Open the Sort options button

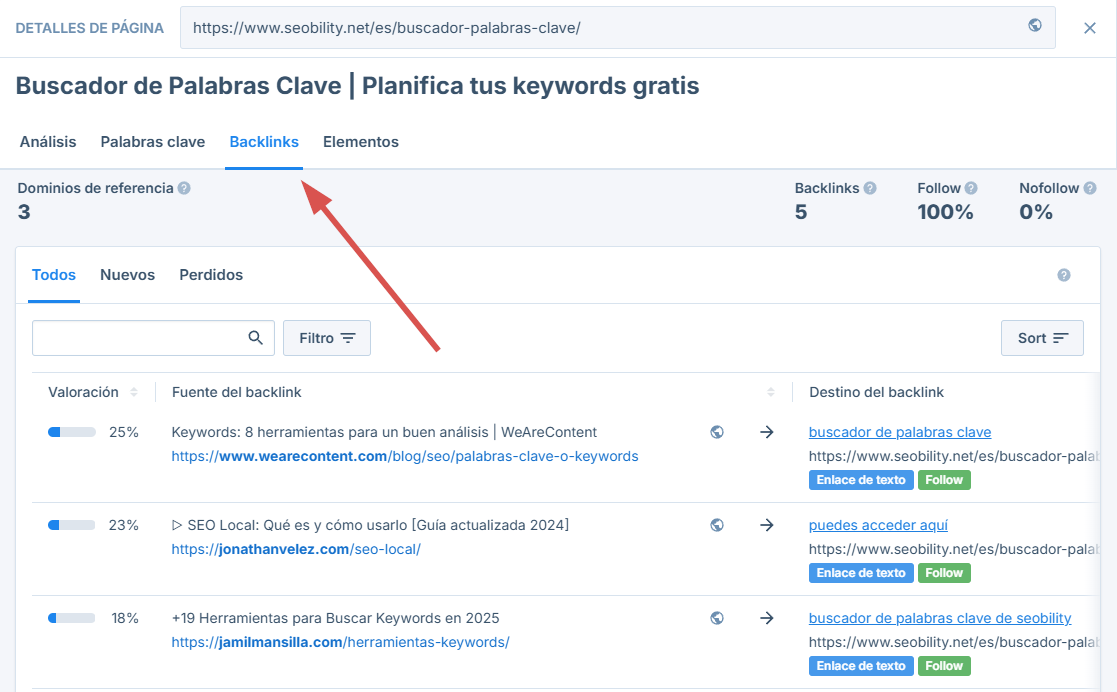(1042, 338)
